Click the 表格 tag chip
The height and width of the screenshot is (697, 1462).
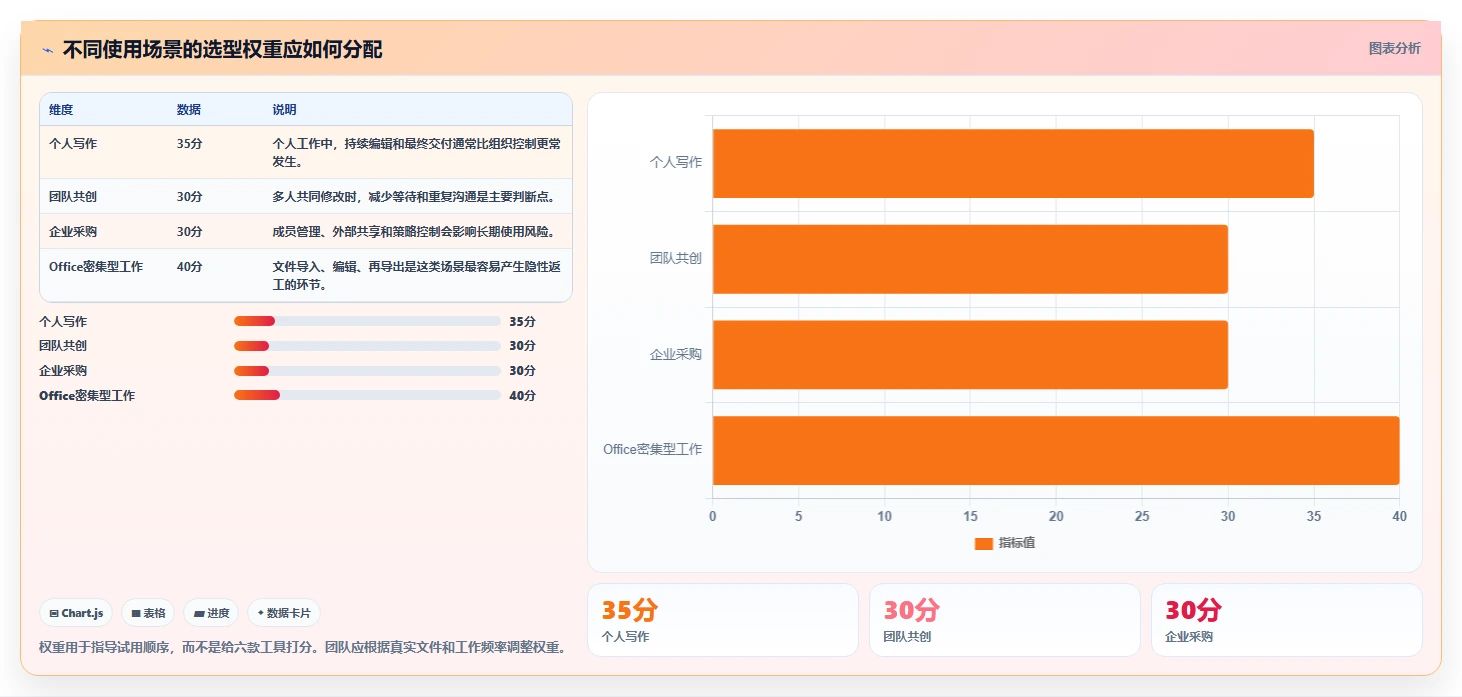click(x=148, y=613)
